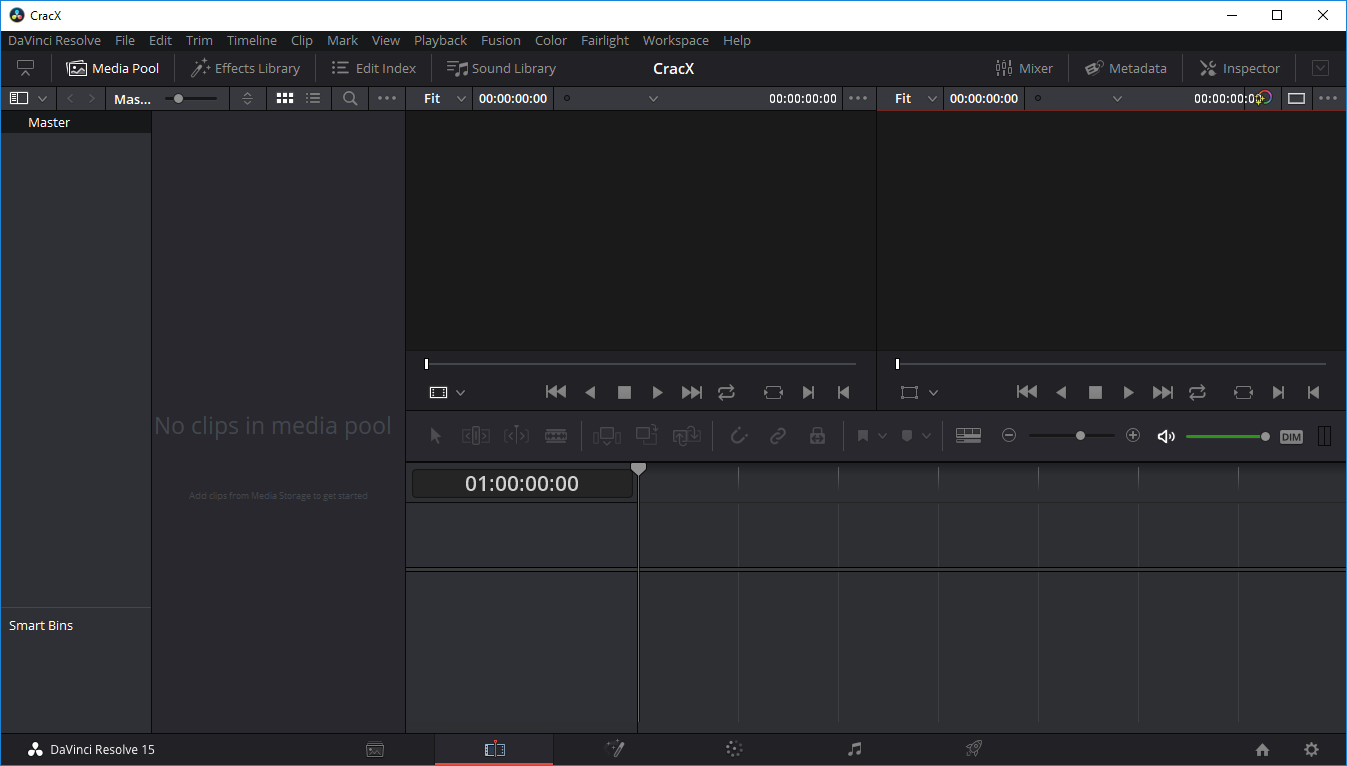Go to first frame in source viewer
Screen dimensions: 1347x766
[556, 393]
